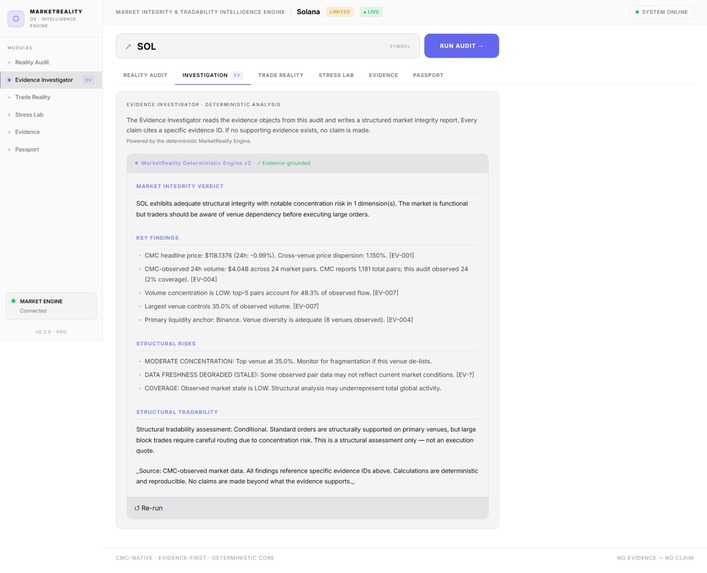The width and height of the screenshot is (707, 573).
Task: Click 'Powered by the deterministic MarketReality Engine' note
Action: point(189,141)
